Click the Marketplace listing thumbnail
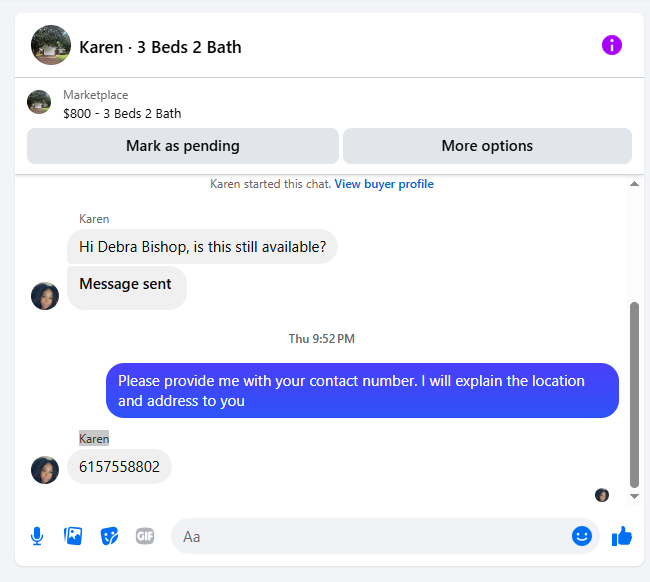The image size is (650, 582). pyautogui.click(x=39, y=102)
